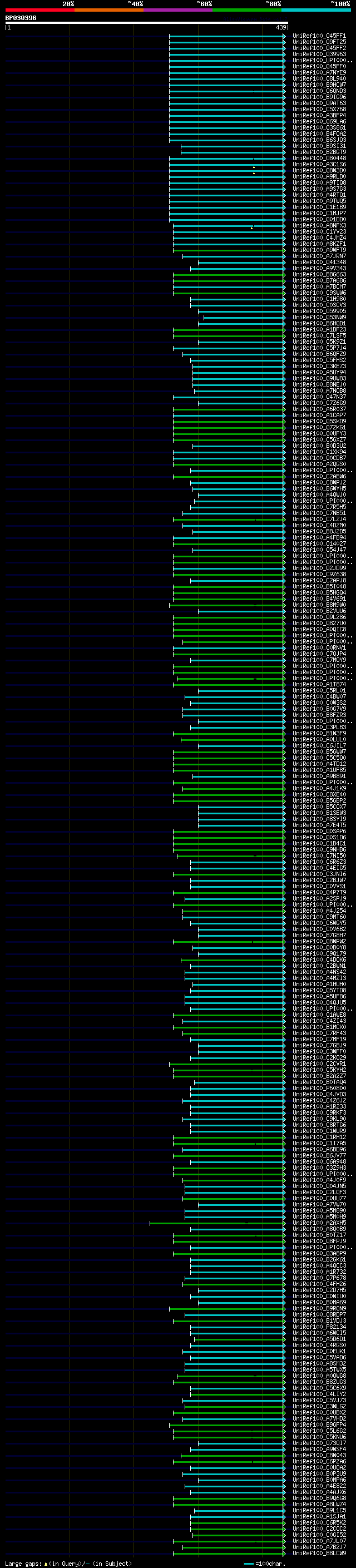Image resolution: width=356 pixels, height=1568 pixels.
Task: Click the white query sequence bar
Action: pyautogui.click(x=146, y=23)
